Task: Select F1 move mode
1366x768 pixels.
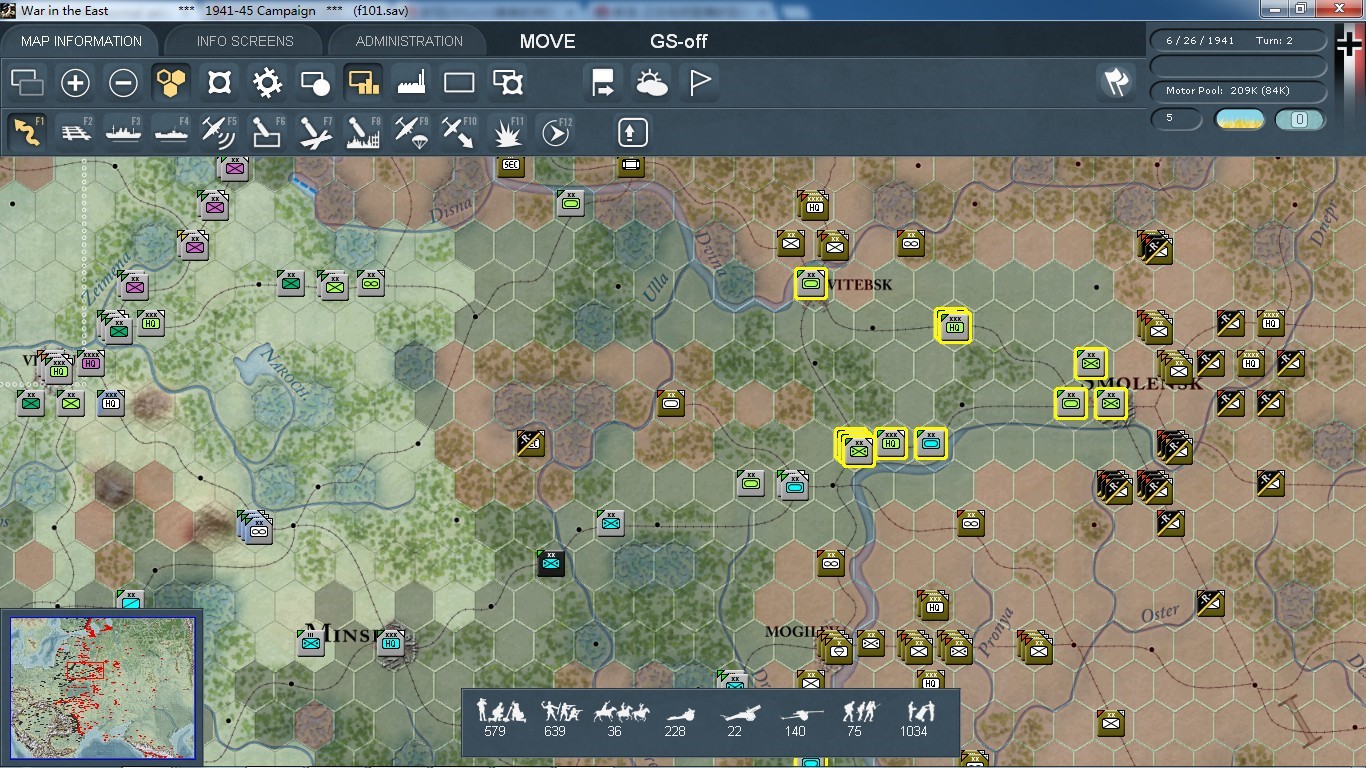Action: [x=27, y=132]
